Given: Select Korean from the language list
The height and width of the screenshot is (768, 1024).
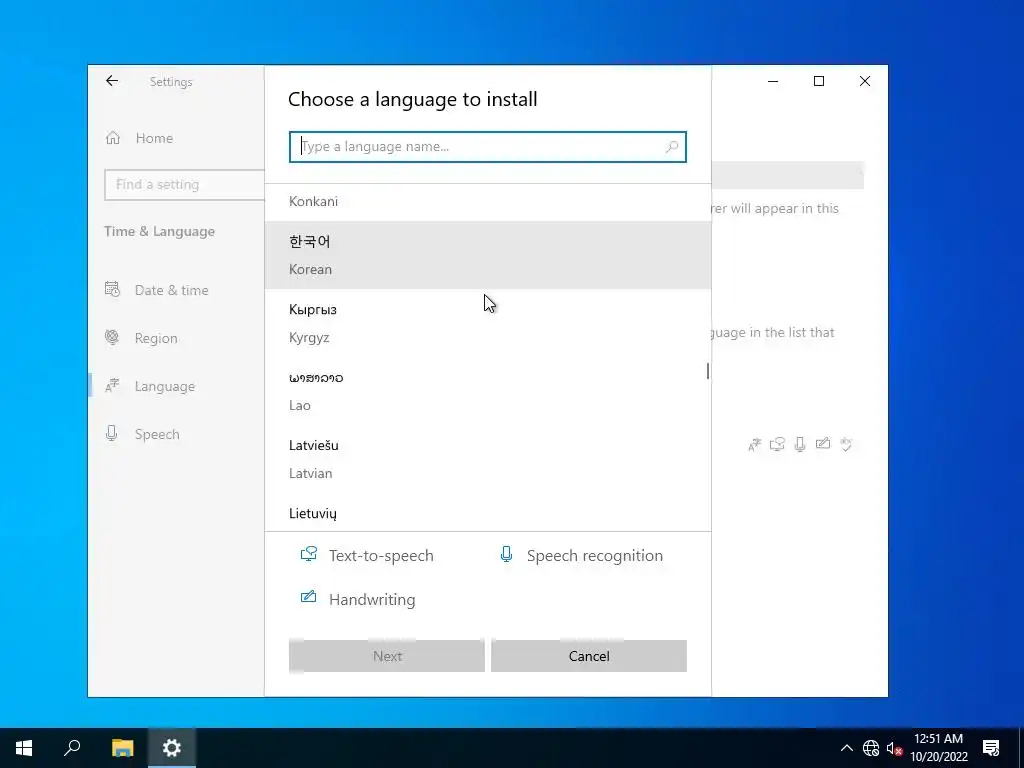Looking at the screenshot, I should [x=487, y=255].
